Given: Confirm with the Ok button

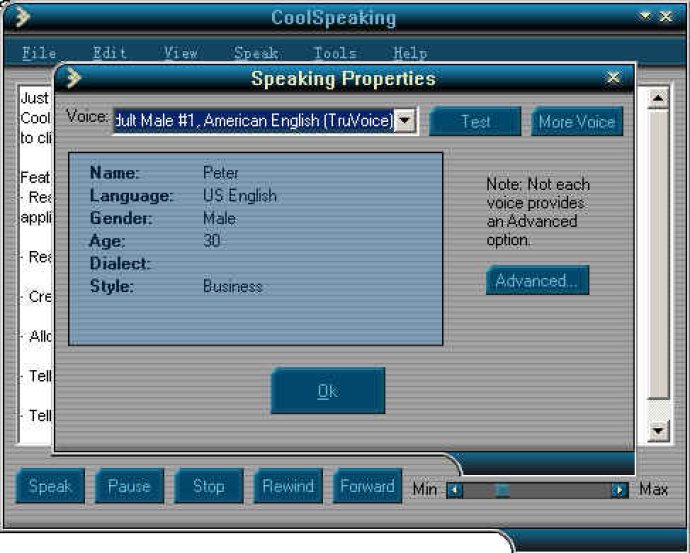Looking at the screenshot, I should 328,391.
